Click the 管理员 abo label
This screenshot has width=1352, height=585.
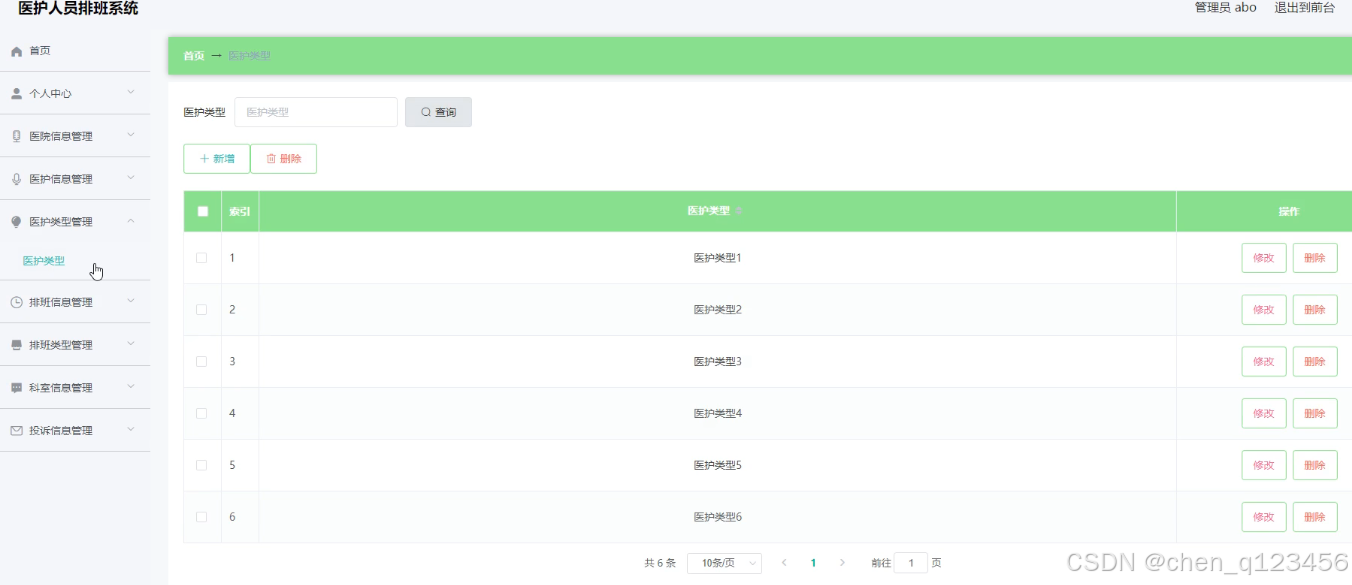pyautogui.click(x=1225, y=7)
